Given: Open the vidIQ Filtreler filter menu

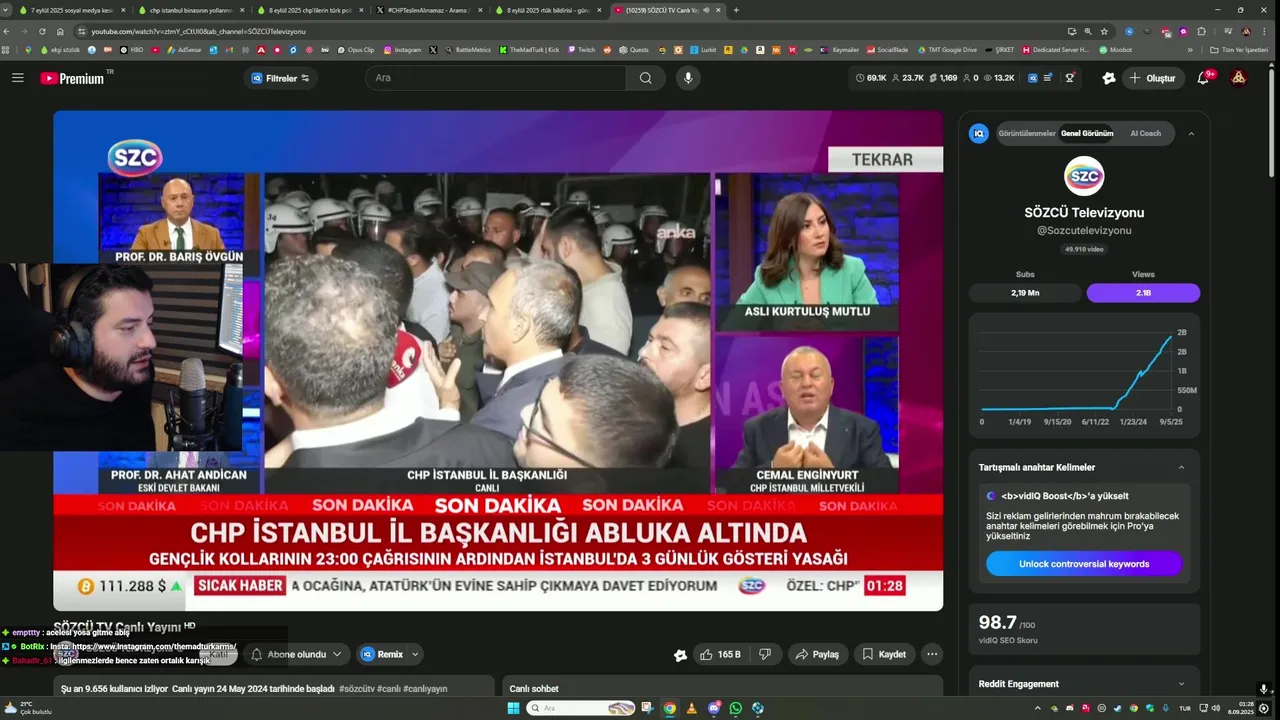Looking at the screenshot, I should pos(281,78).
